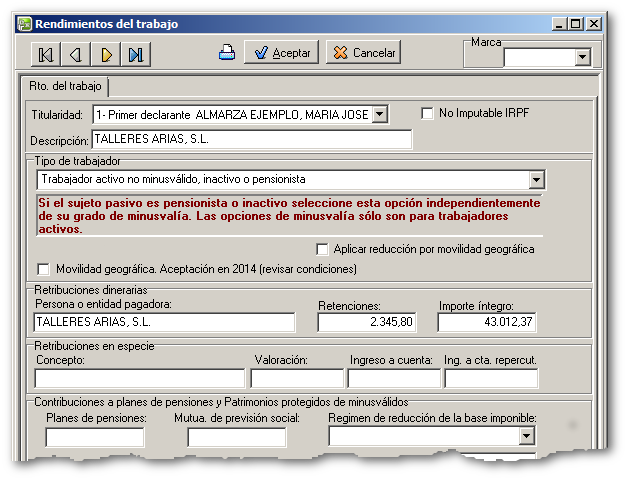Select the Rto. del trabajo tab
This screenshot has width=627, height=480.
[66, 87]
